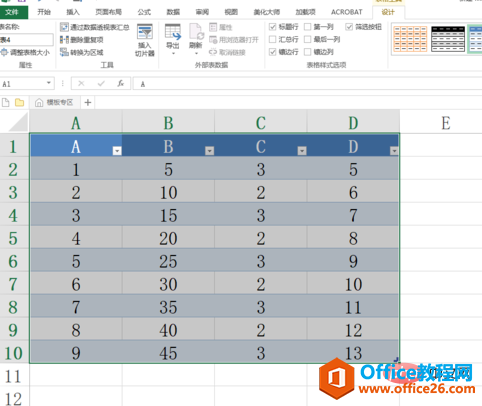
Task: Open filter dropdown for table header B
Action: coord(209,151)
